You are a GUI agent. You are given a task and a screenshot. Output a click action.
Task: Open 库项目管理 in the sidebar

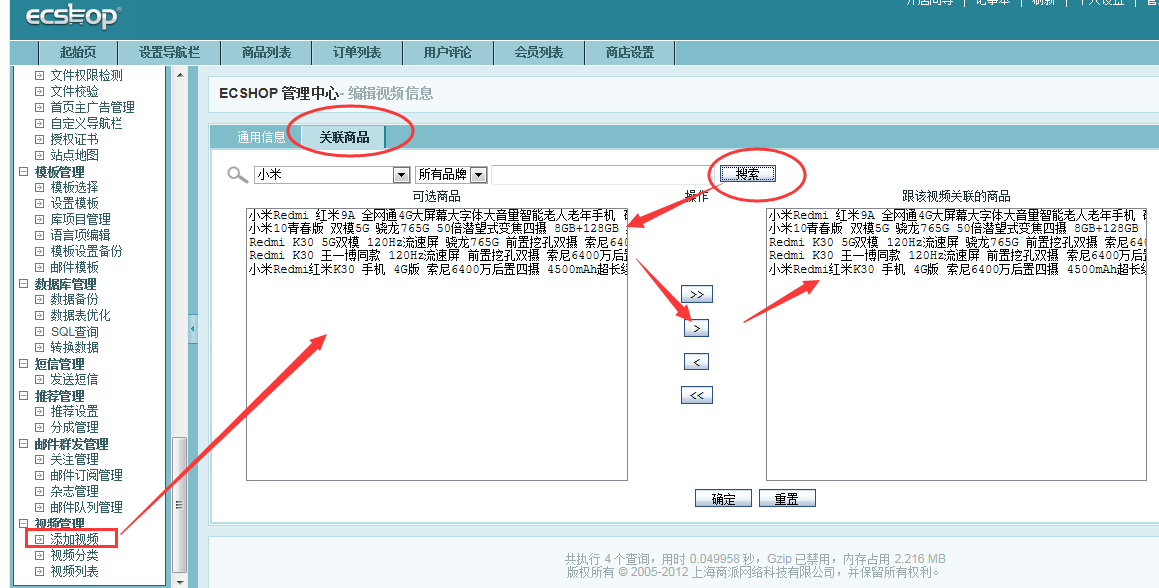click(x=81, y=219)
